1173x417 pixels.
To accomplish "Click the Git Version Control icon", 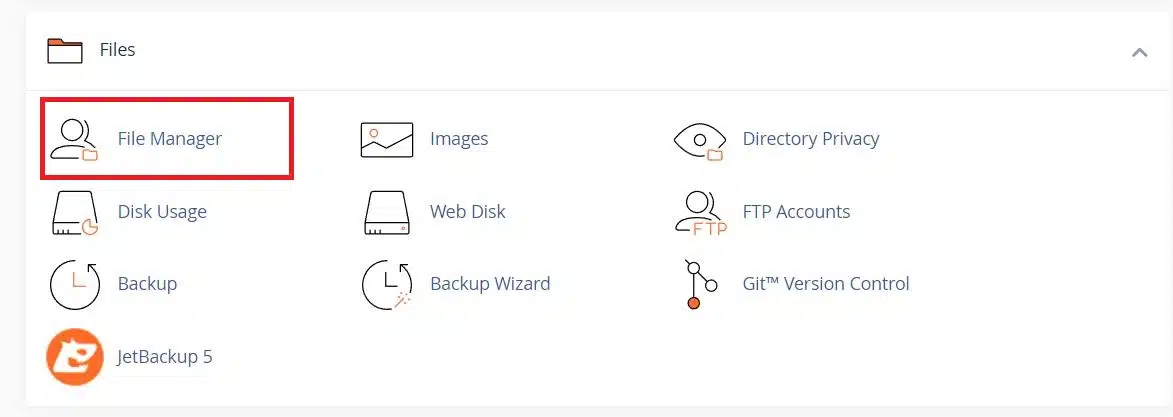I will (698, 284).
